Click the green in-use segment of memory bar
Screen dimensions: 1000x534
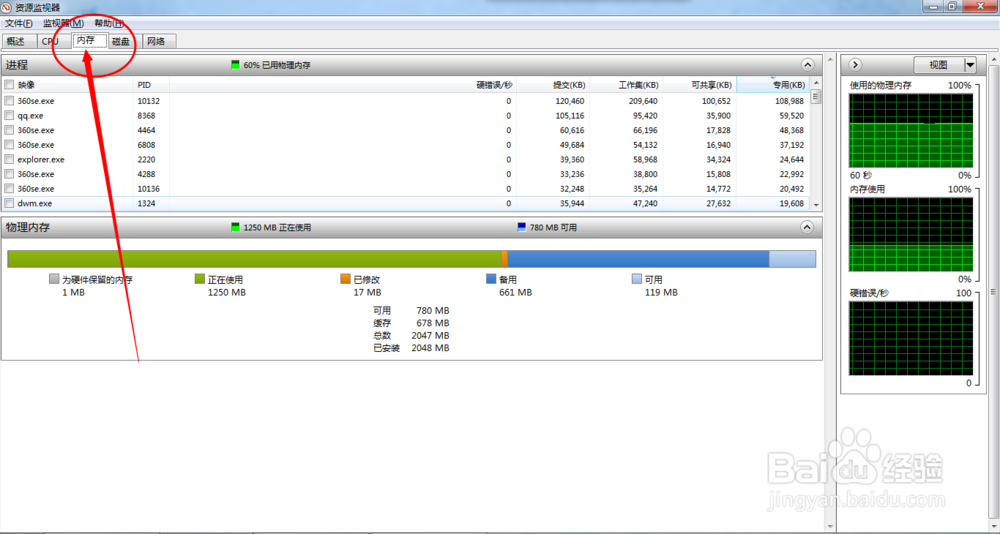[254, 258]
